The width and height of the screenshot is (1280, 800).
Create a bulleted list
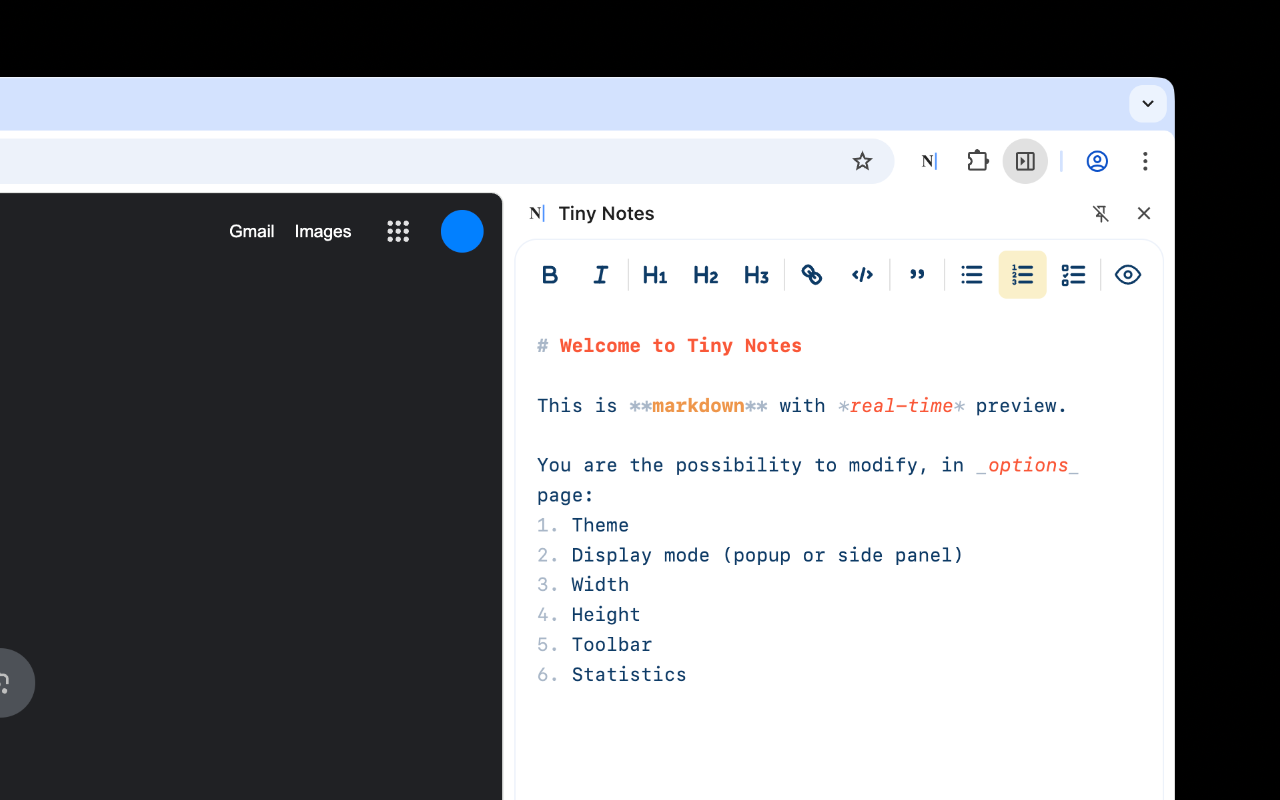point(972,275)
